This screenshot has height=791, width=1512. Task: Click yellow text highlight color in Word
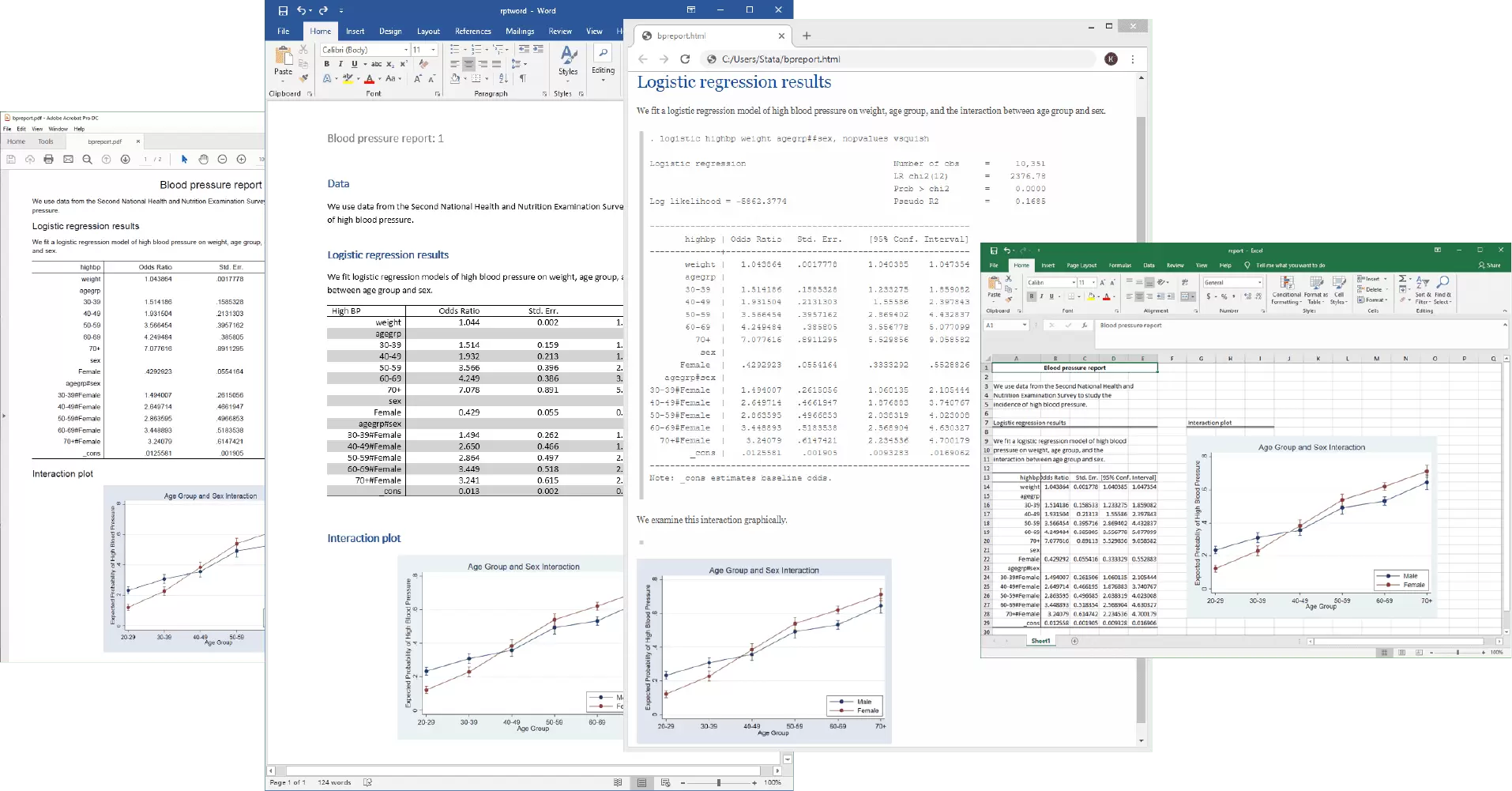[x=348, y=79]
